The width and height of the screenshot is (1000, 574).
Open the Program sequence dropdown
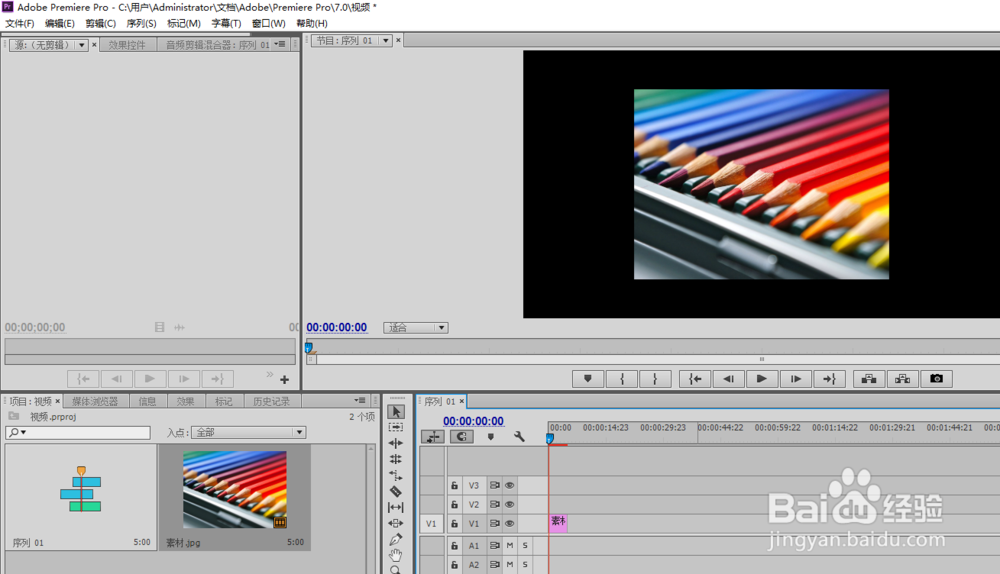pos(385,41)
